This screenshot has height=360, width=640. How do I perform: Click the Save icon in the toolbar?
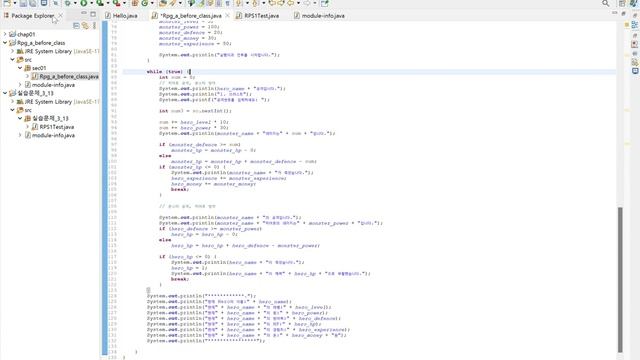(x=23, y=3)
